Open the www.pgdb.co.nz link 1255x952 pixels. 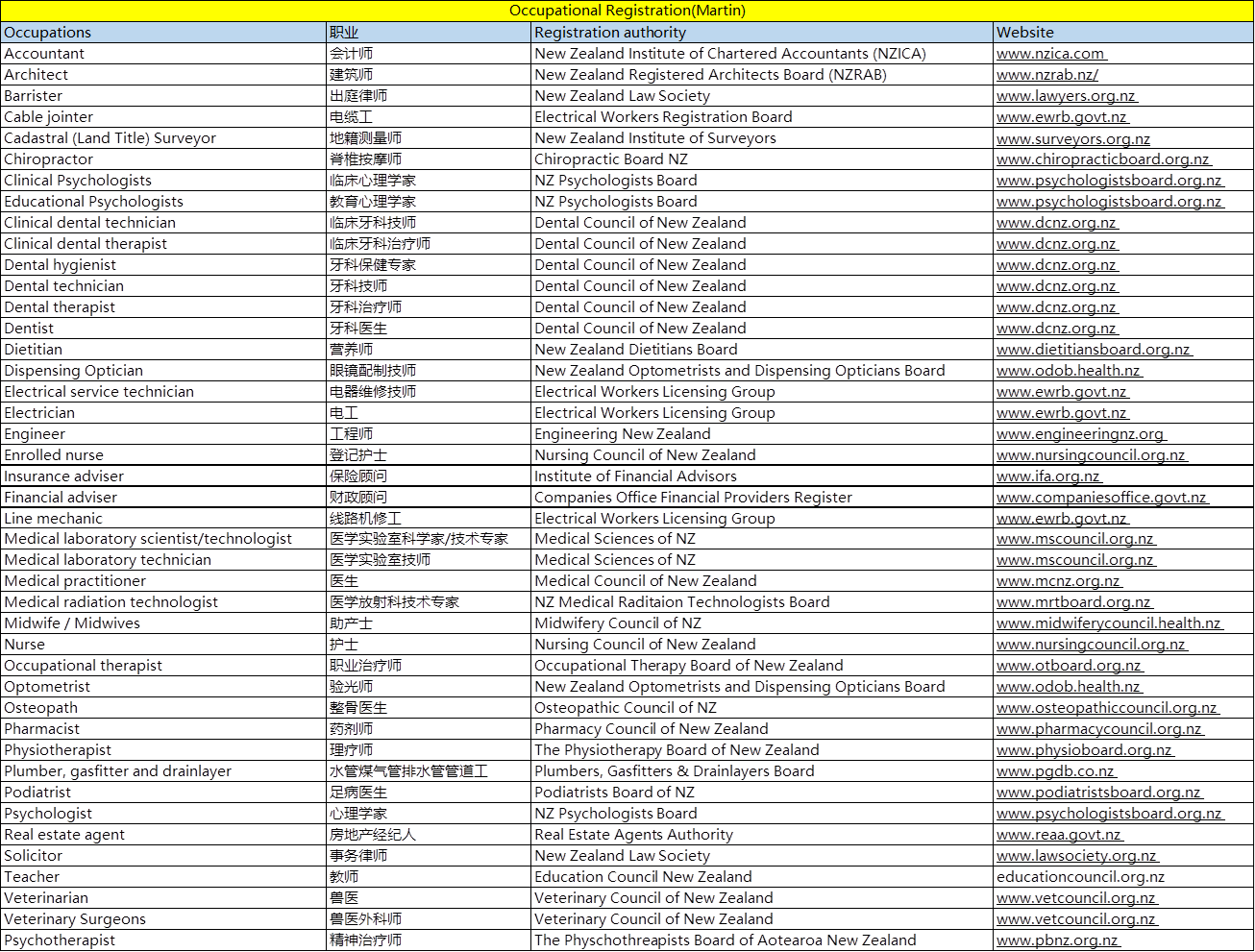[1056, 771]
